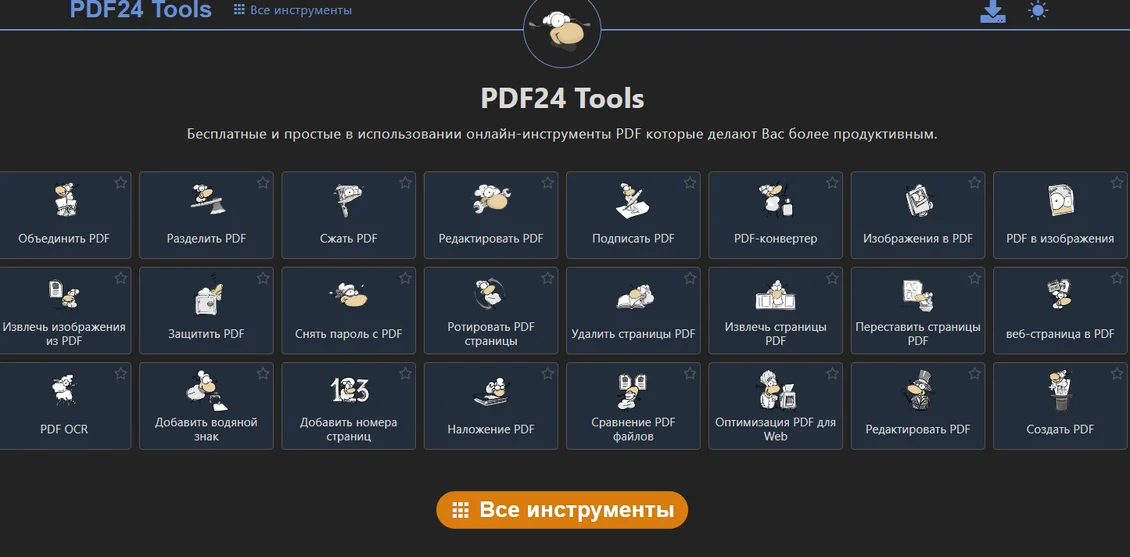Click the download icon in the header
Viewport: 1130px width, 557px height.
992,11
